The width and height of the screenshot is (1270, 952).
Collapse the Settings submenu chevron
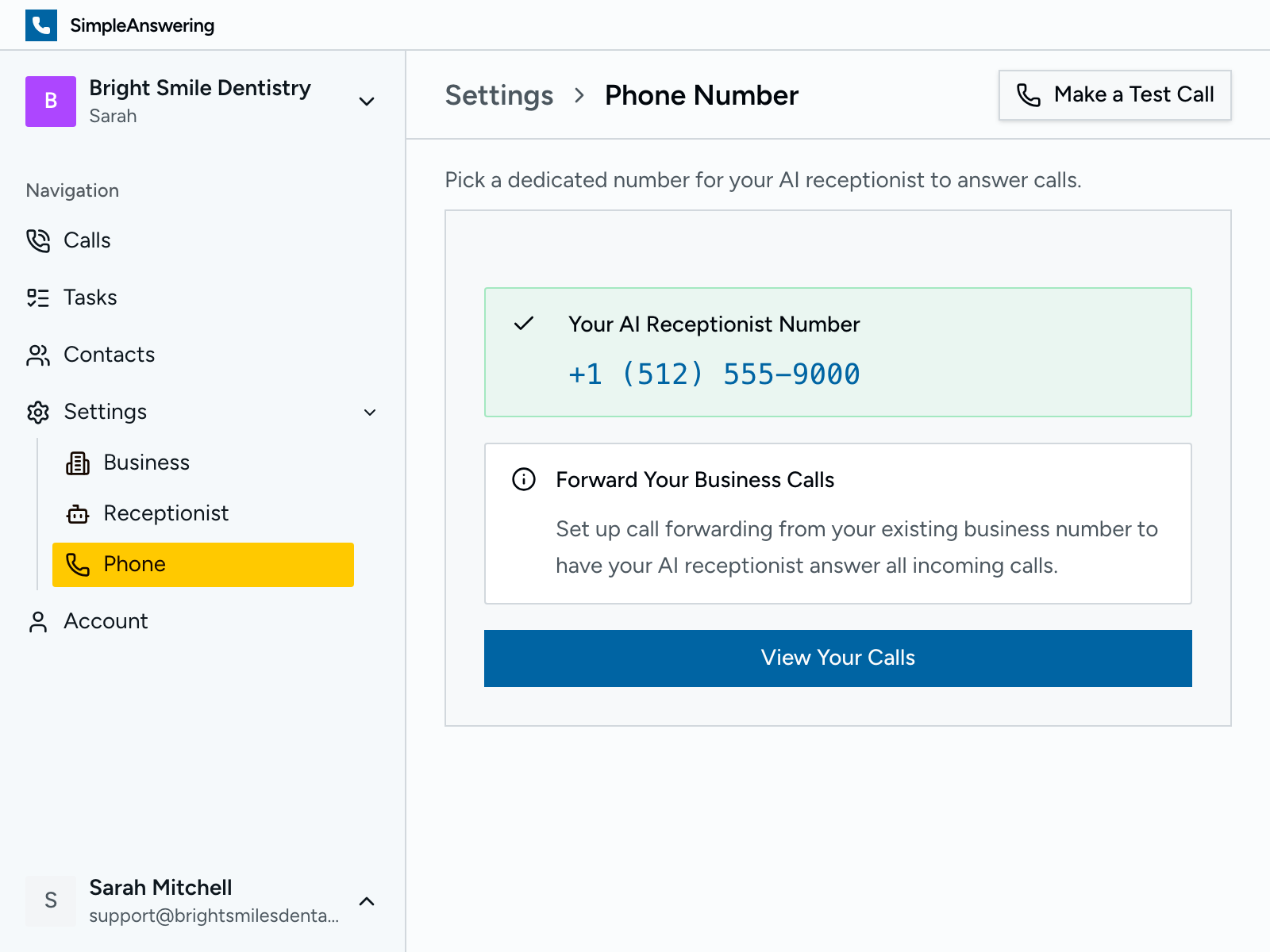pyautogui.click(x=368, y=413)
